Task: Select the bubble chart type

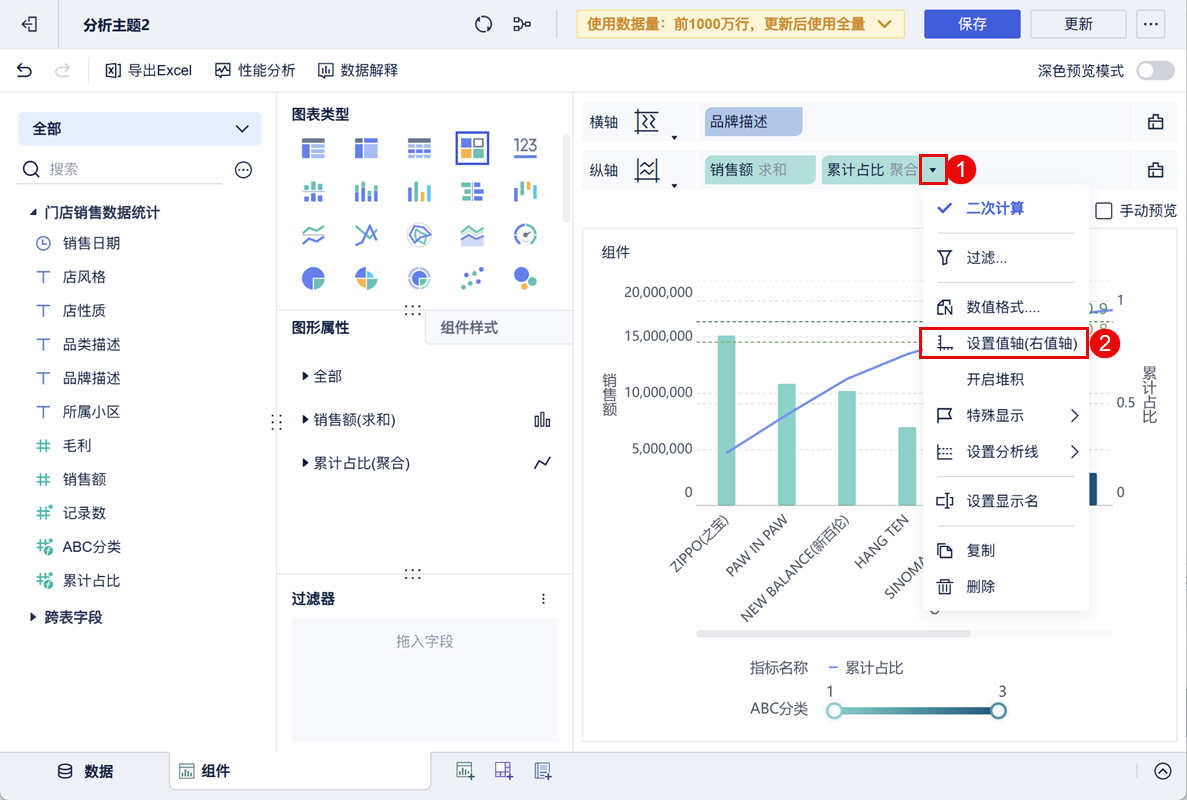Action: (x=525, y=279)
